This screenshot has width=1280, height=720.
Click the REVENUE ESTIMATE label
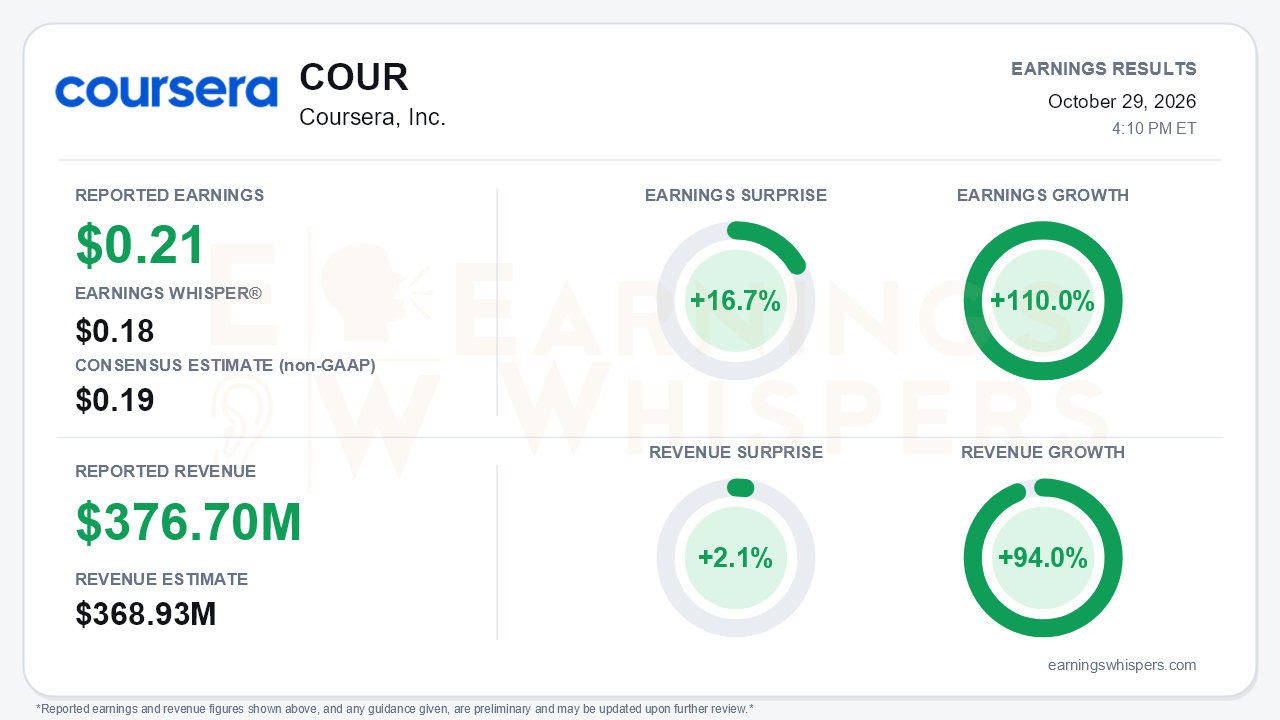point(162,579)
